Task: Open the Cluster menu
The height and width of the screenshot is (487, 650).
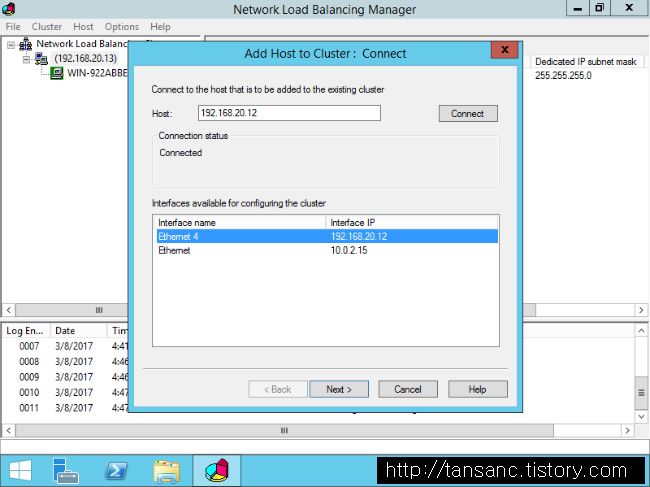Action: tap(47, 27)
